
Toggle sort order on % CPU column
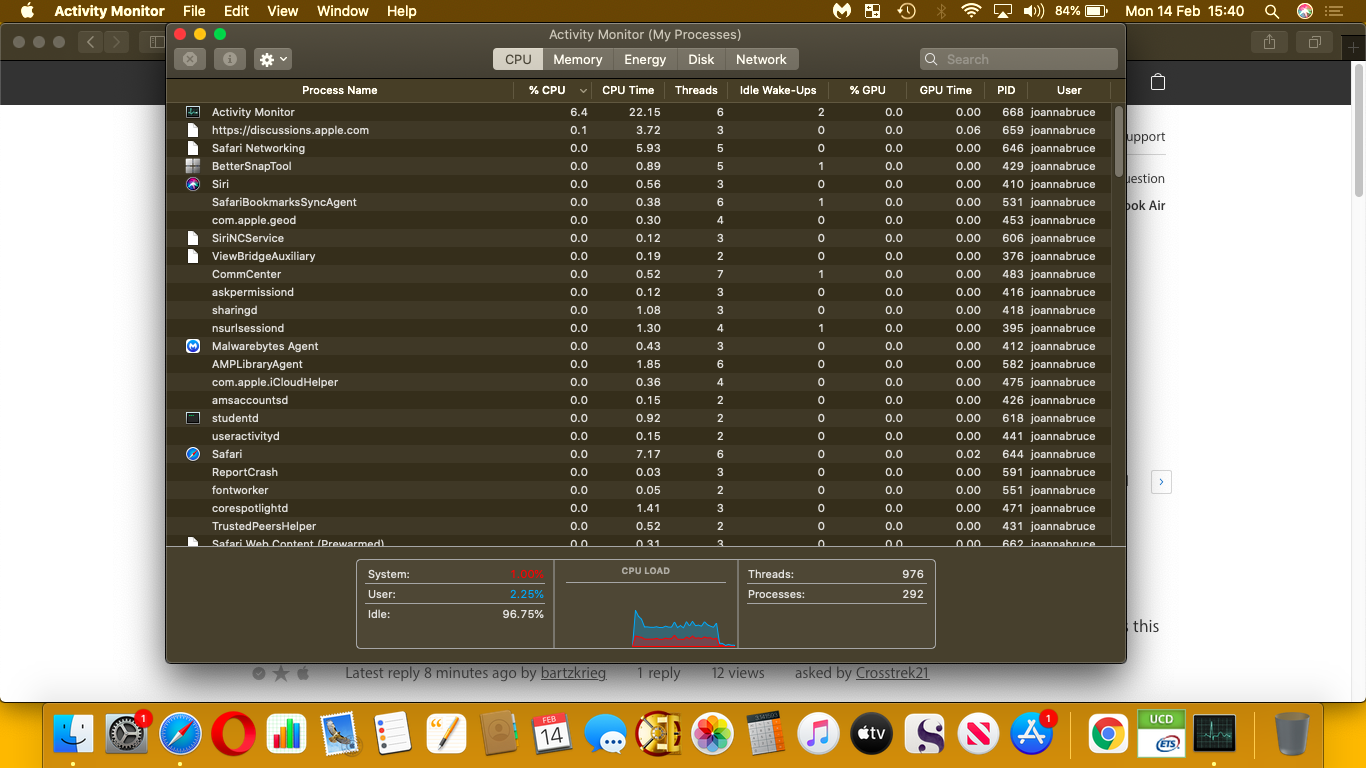point(553,90)
